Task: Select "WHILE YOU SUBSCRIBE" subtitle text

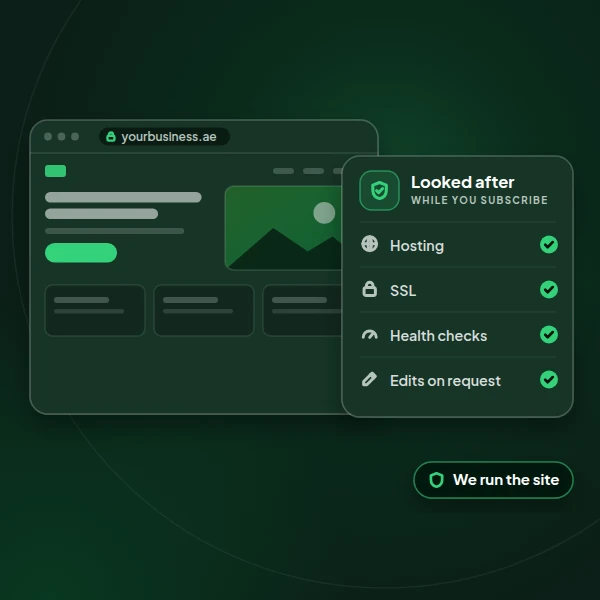Action: tap(479, 200)
